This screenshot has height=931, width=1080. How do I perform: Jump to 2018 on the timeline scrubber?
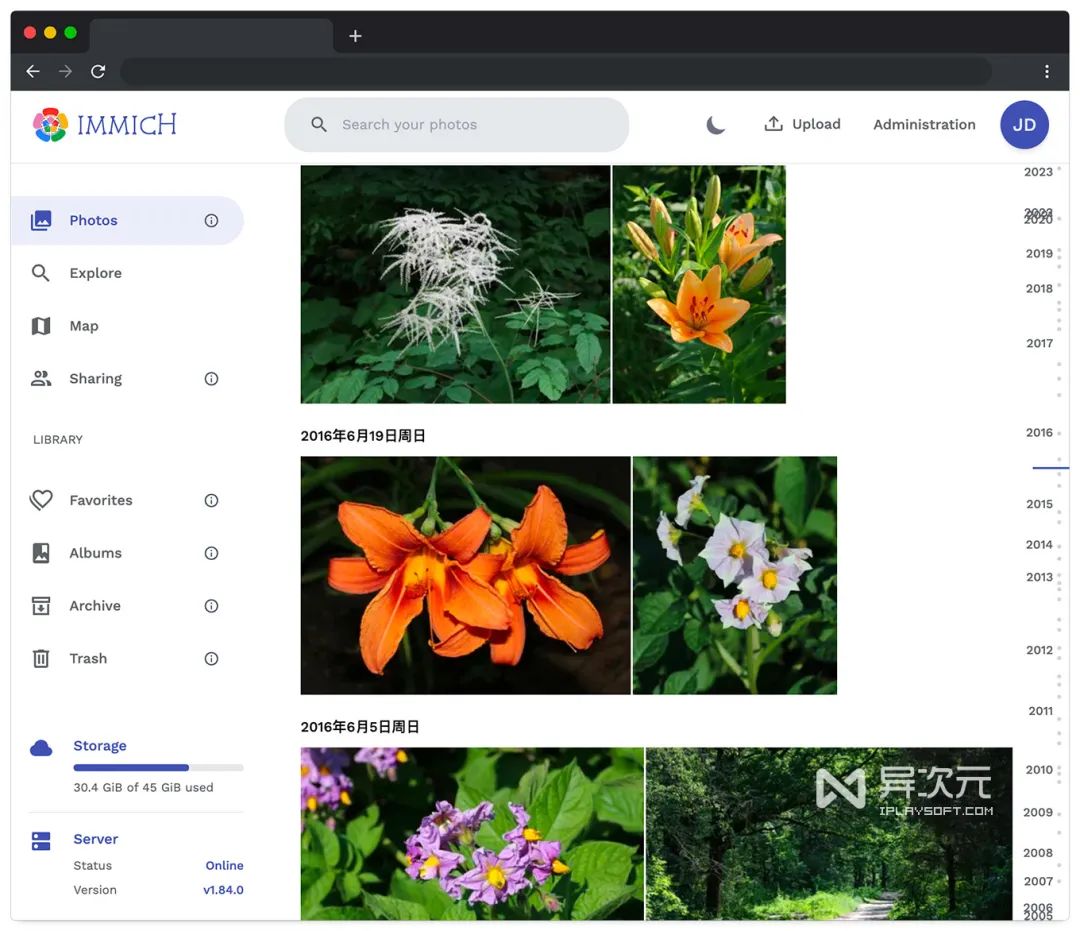coord(1039,289)
